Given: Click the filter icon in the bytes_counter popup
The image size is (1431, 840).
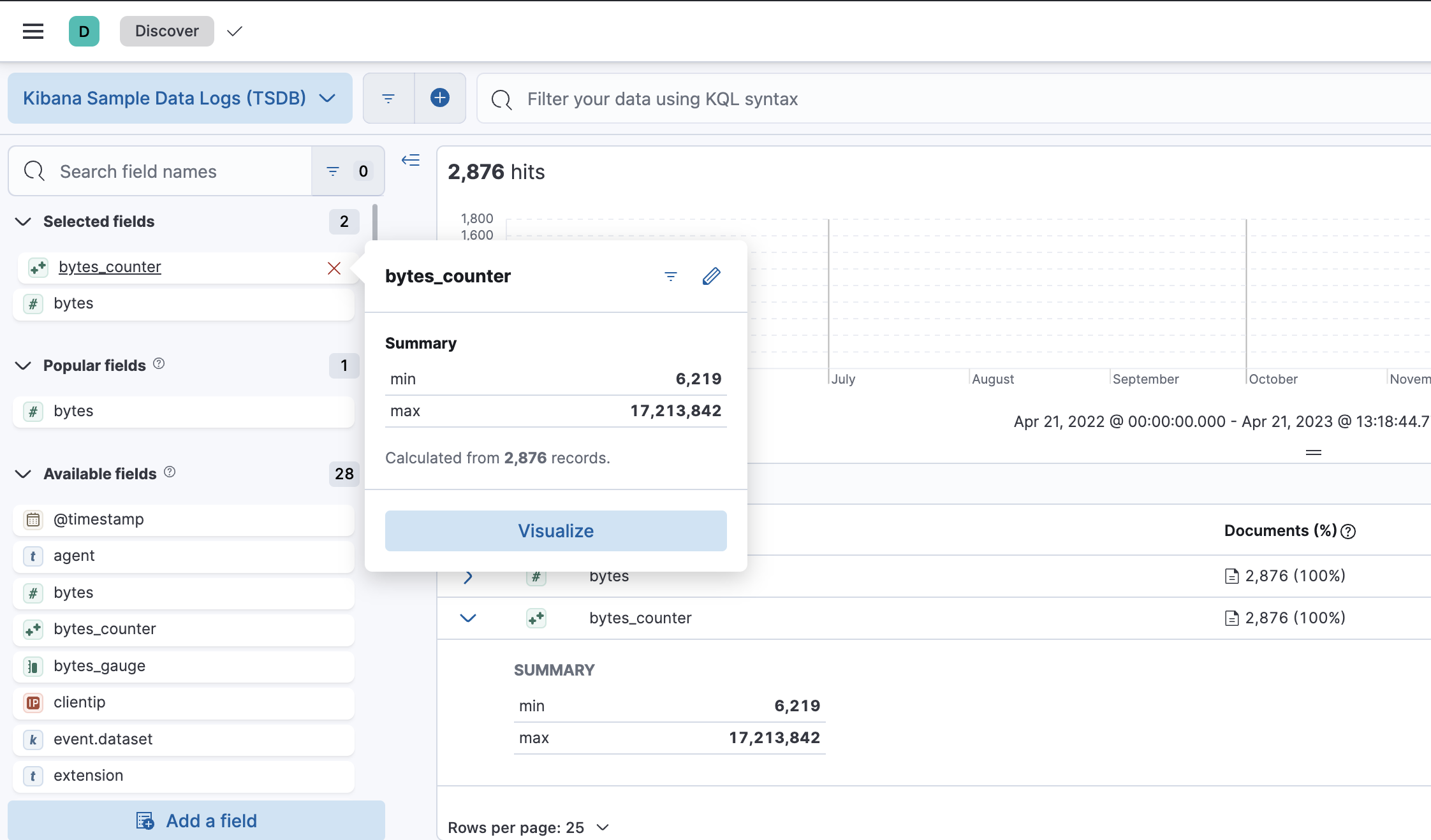Looking at the screenshot, I should coord(670,276).
